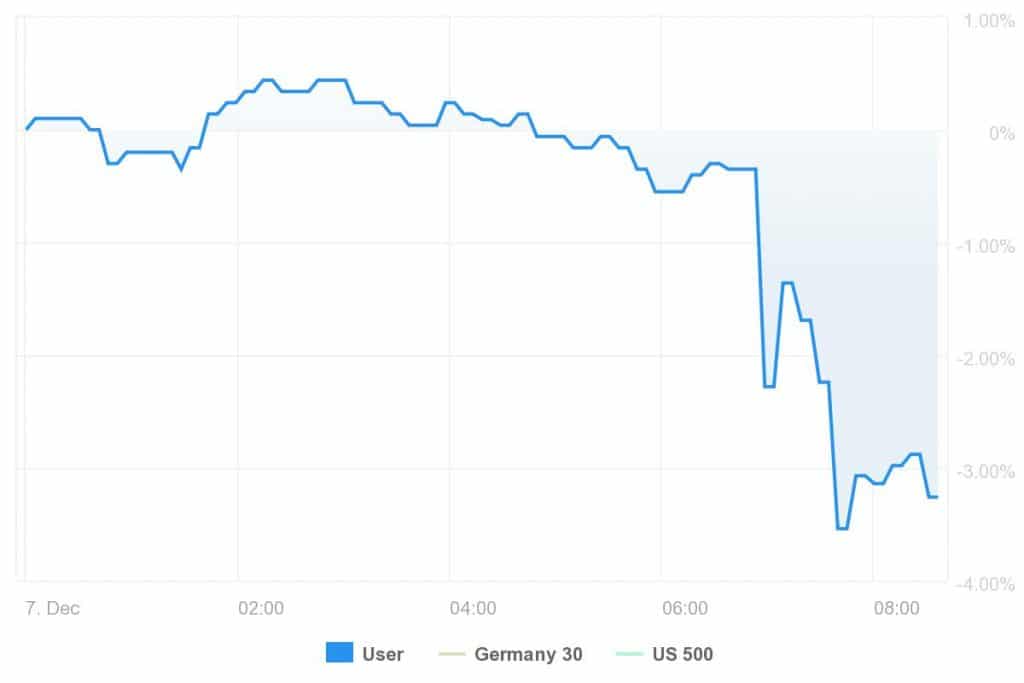Screen dimensions: 1024x683
Task: Select the 02:00 time axis label
Action: pos(262,608)
